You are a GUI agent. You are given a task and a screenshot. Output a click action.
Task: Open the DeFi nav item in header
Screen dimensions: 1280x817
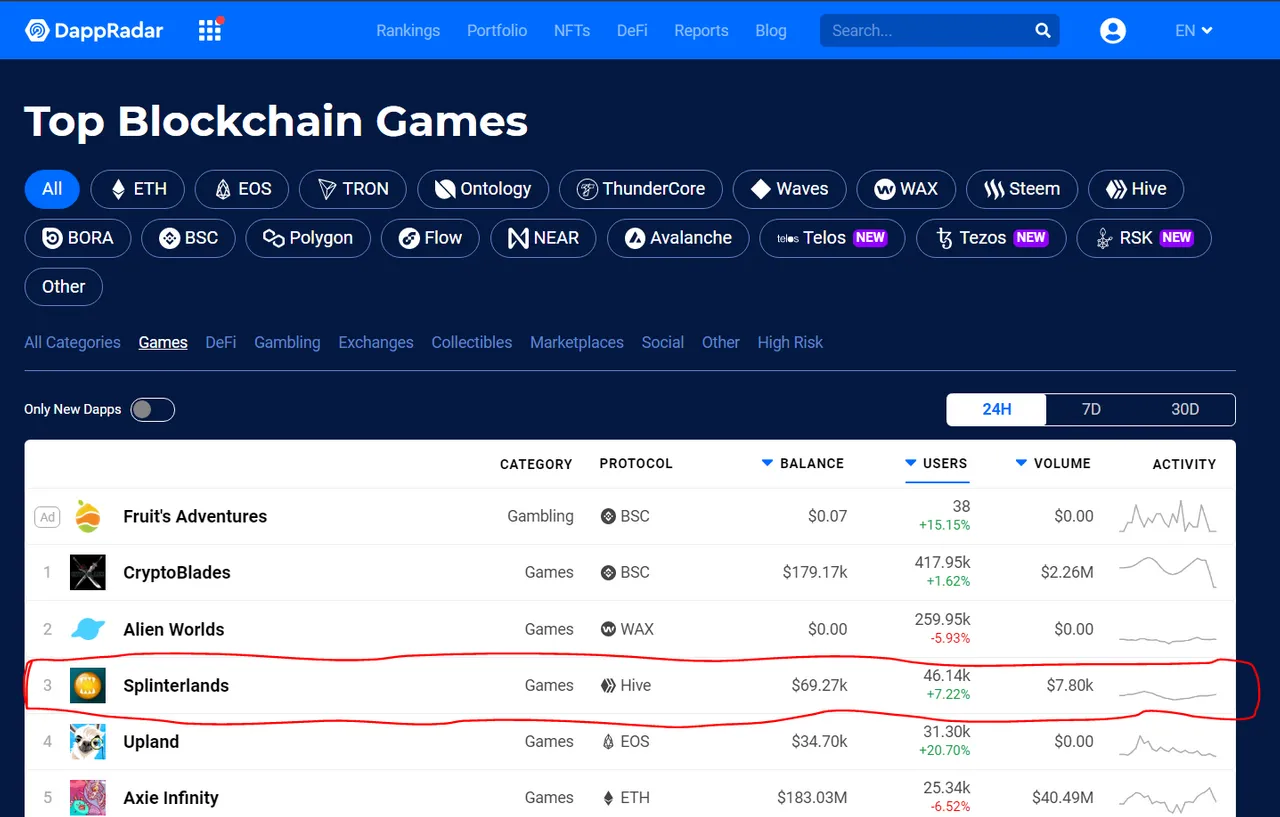(x=632, y=30)
